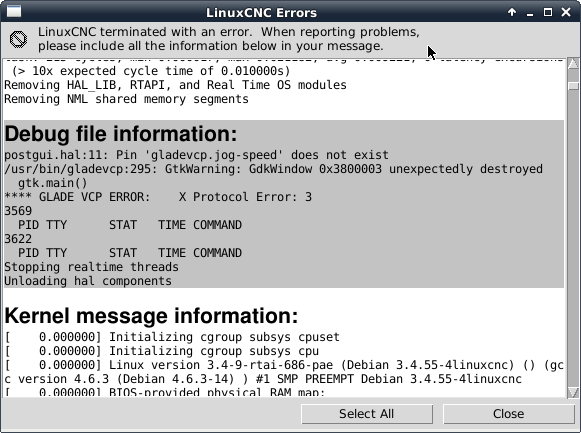Click the 'Debug file information:' heading

121,134
